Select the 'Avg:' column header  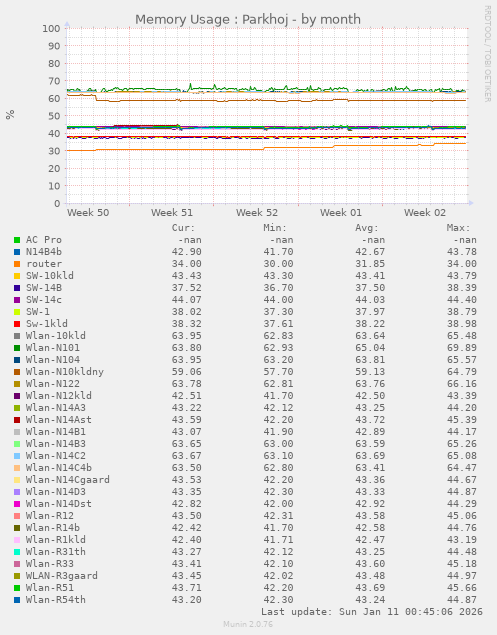coord(367,228)
